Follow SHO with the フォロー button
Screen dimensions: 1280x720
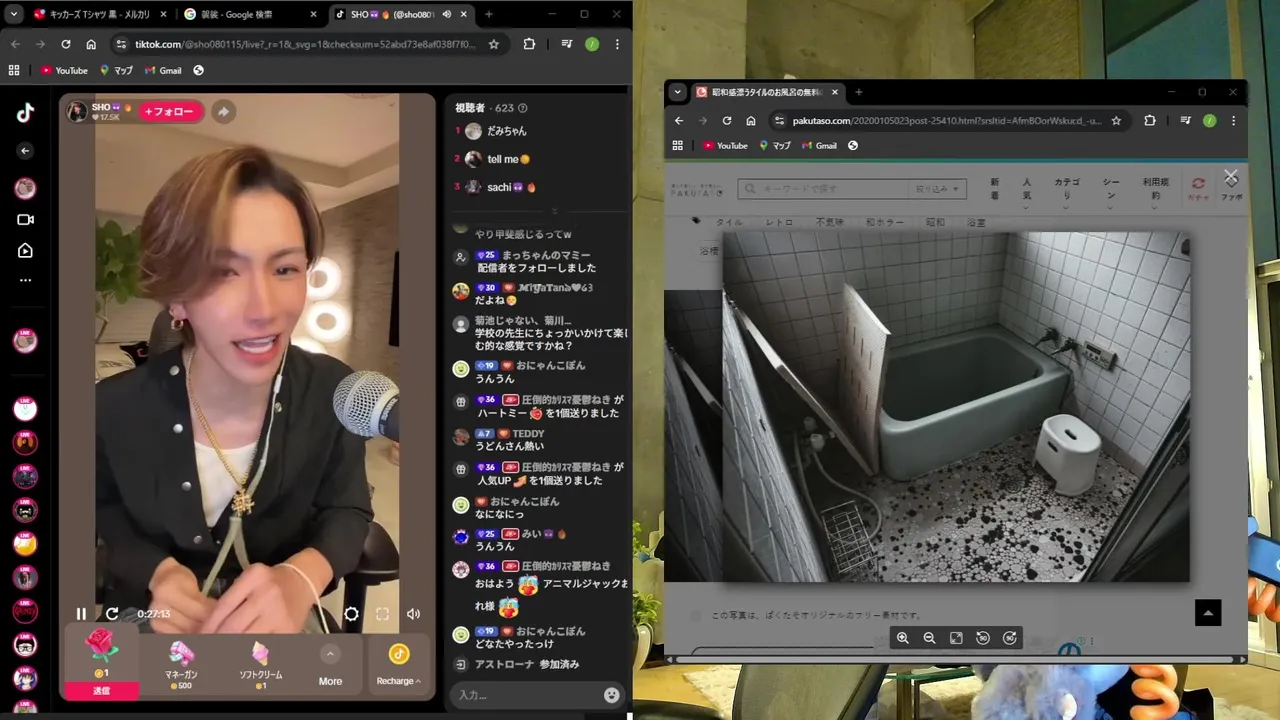[171, 112]
